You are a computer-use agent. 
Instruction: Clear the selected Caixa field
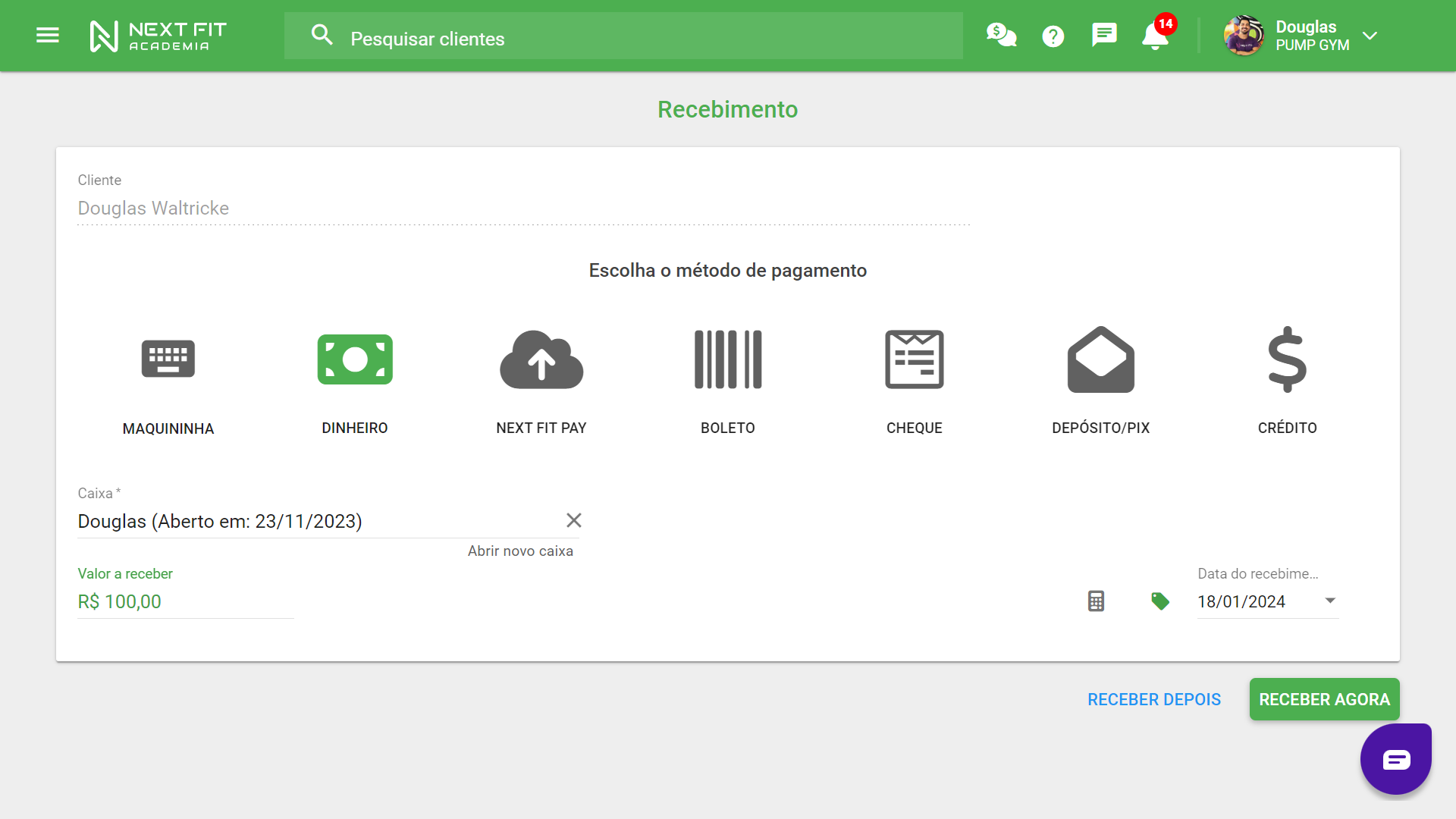pos(573,520)
